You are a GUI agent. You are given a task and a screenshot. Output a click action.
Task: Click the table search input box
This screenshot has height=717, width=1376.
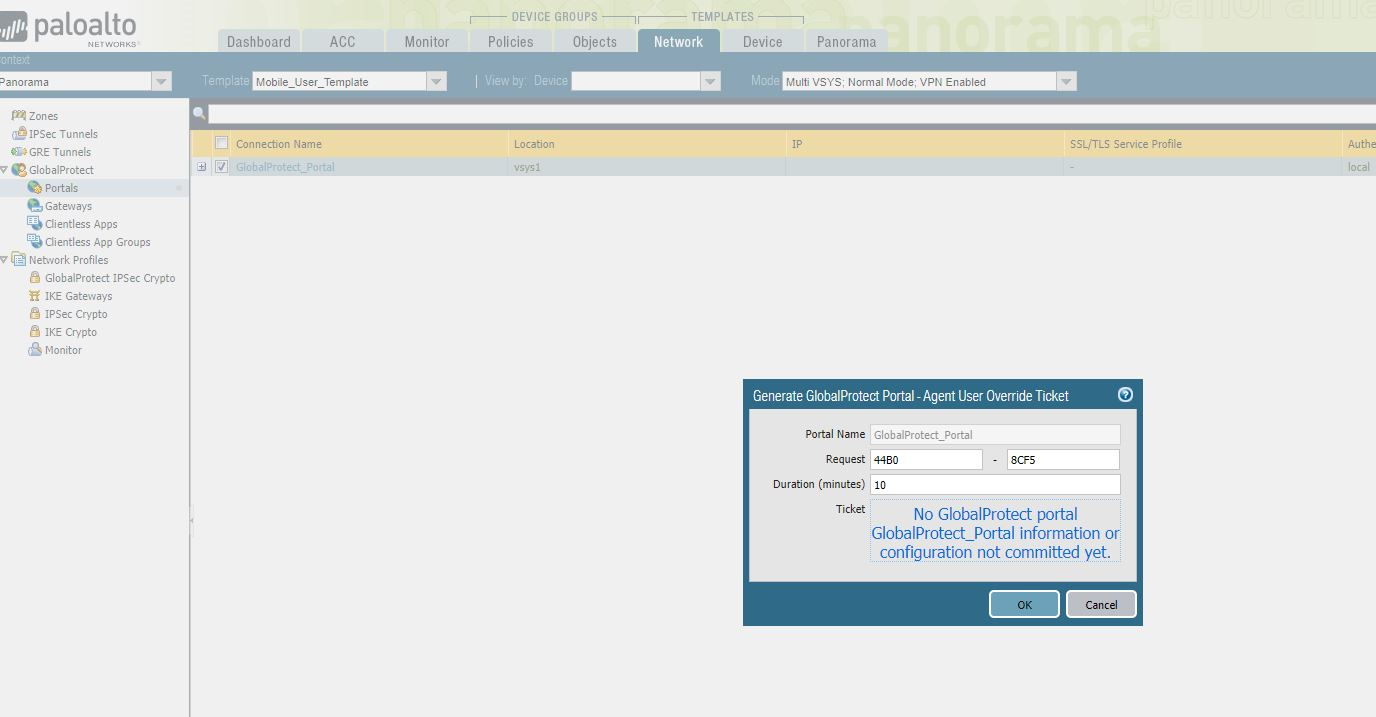(x=791, y=114)
